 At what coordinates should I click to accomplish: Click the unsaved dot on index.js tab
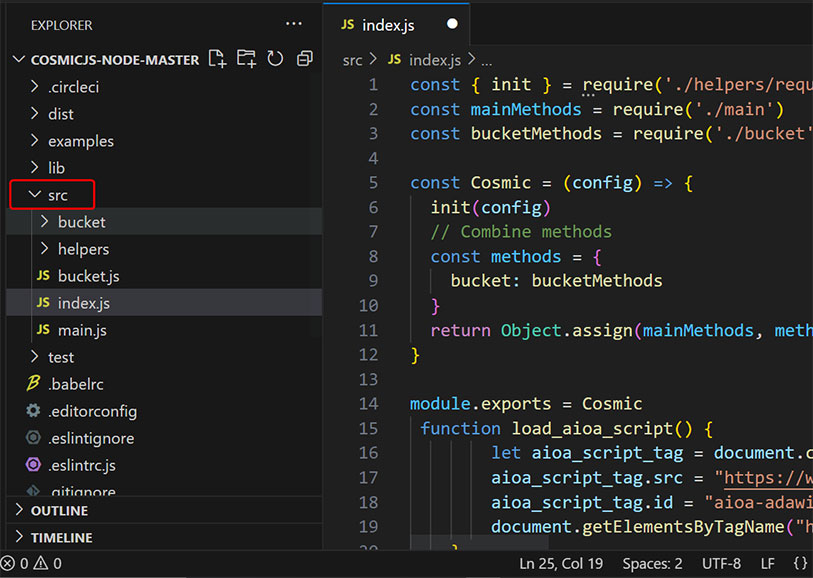(x=452, y=24)
